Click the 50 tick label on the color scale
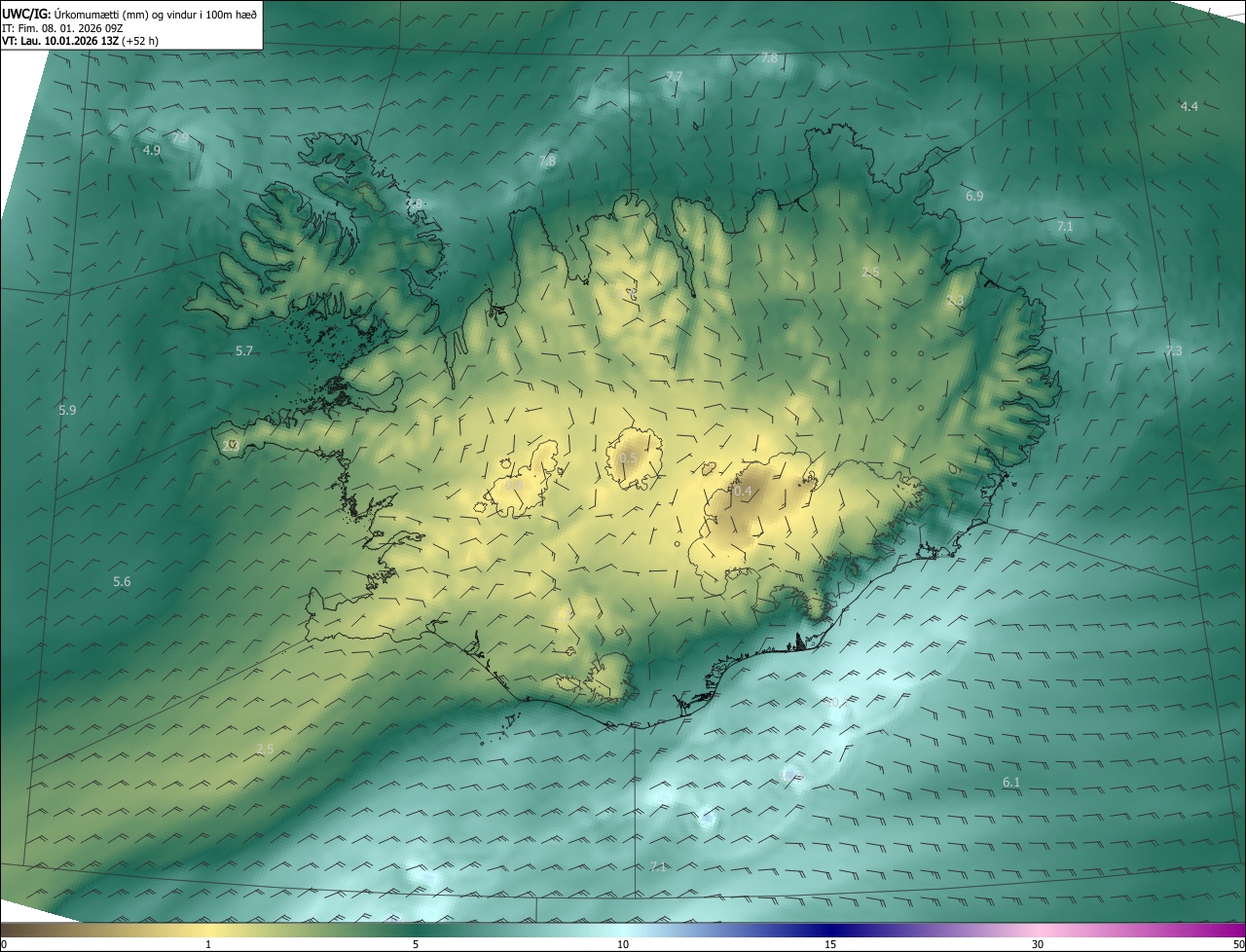 1238,944
